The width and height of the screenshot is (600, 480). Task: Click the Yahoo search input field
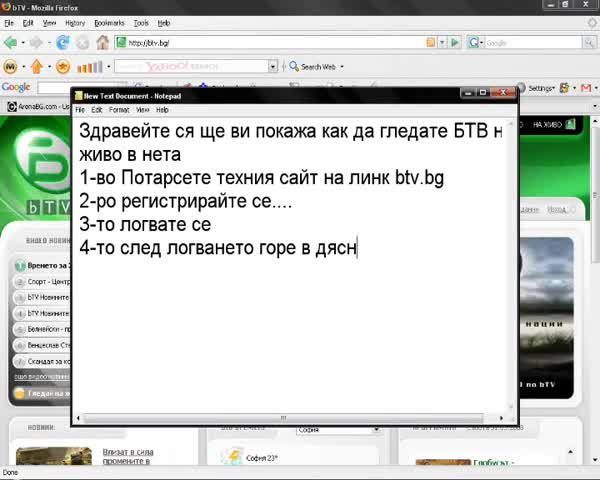[x=191, y=67]
